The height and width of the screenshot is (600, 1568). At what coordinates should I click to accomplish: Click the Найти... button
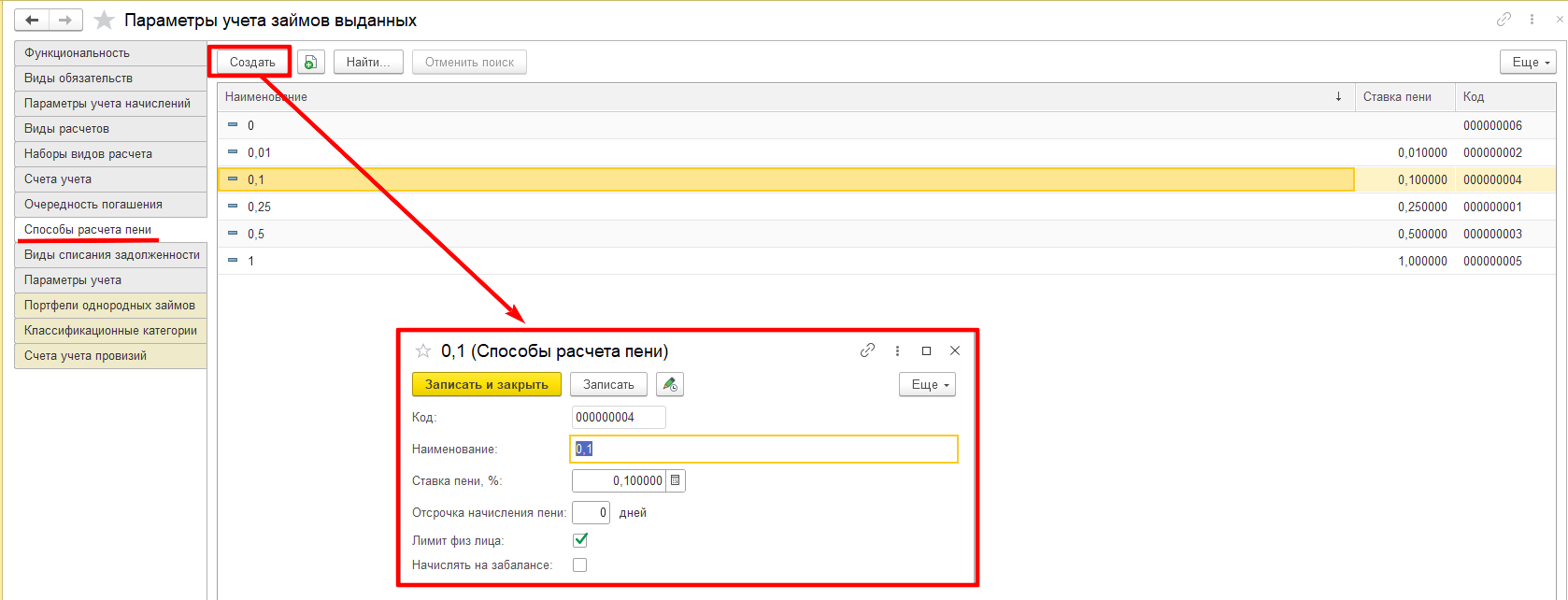[368, 63]
